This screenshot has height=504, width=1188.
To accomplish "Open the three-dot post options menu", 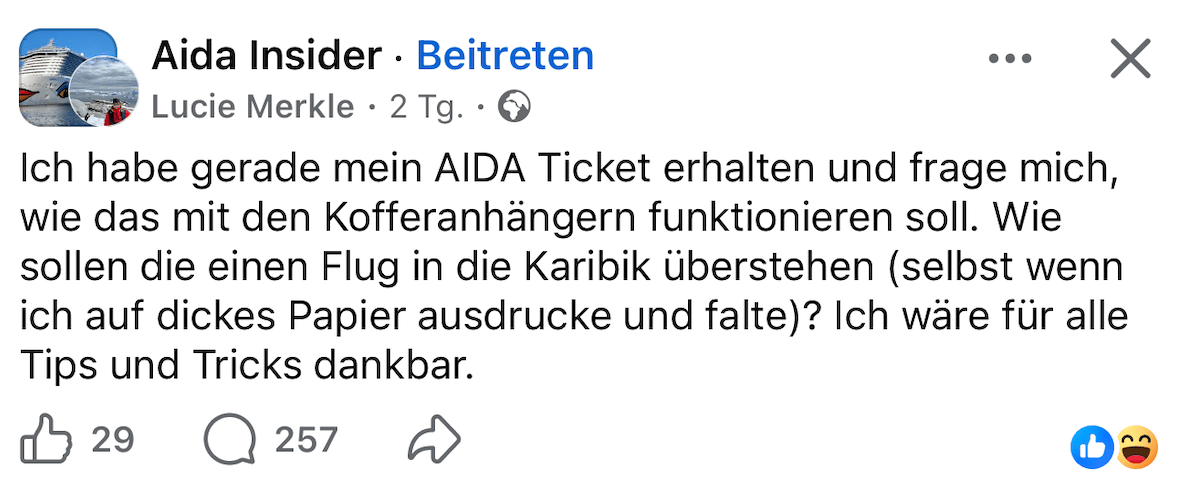I will (x=1009, y=59).
